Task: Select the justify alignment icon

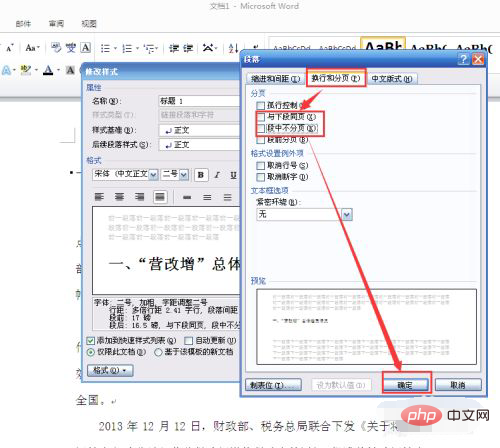Action: click(160, 197)
